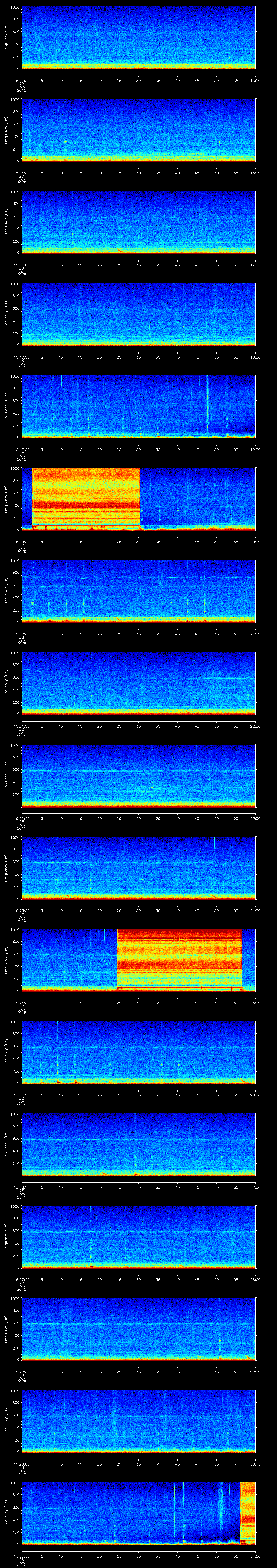Click the 20:00 end time label

click(x=255, y=542)
